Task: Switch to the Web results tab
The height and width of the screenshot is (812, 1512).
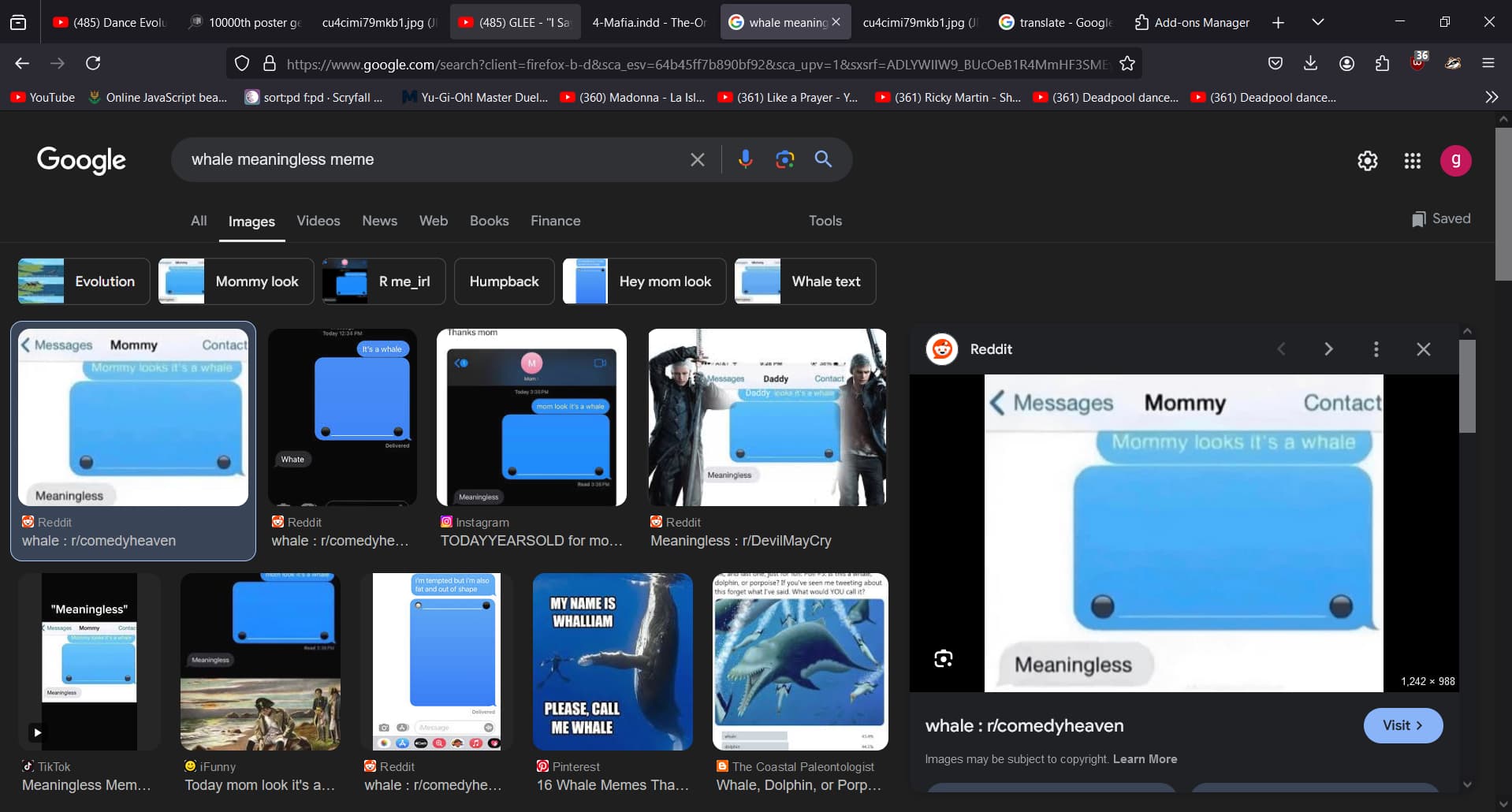Action: (434, 221)
